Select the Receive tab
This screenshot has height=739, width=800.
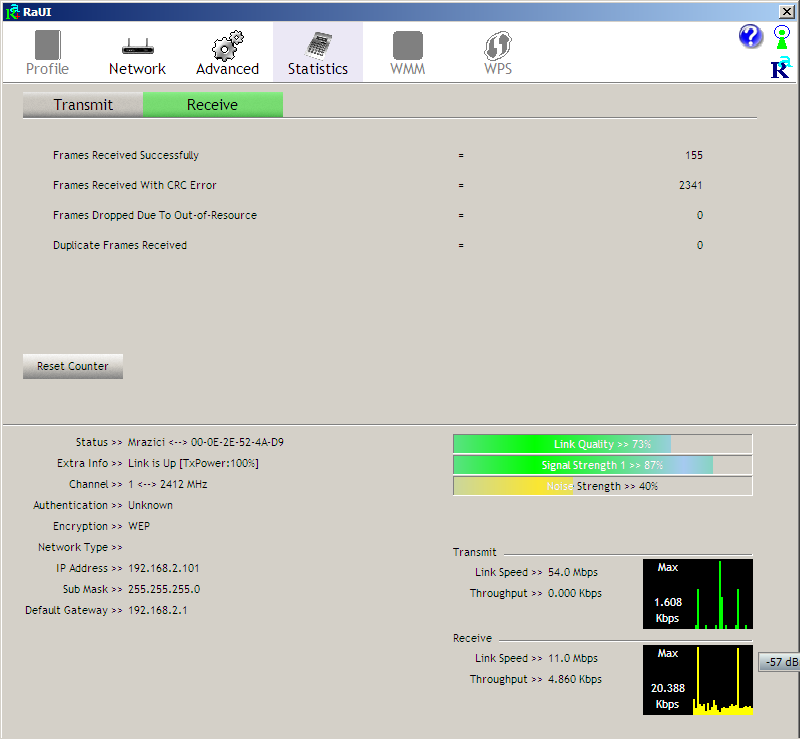point(212,105)
